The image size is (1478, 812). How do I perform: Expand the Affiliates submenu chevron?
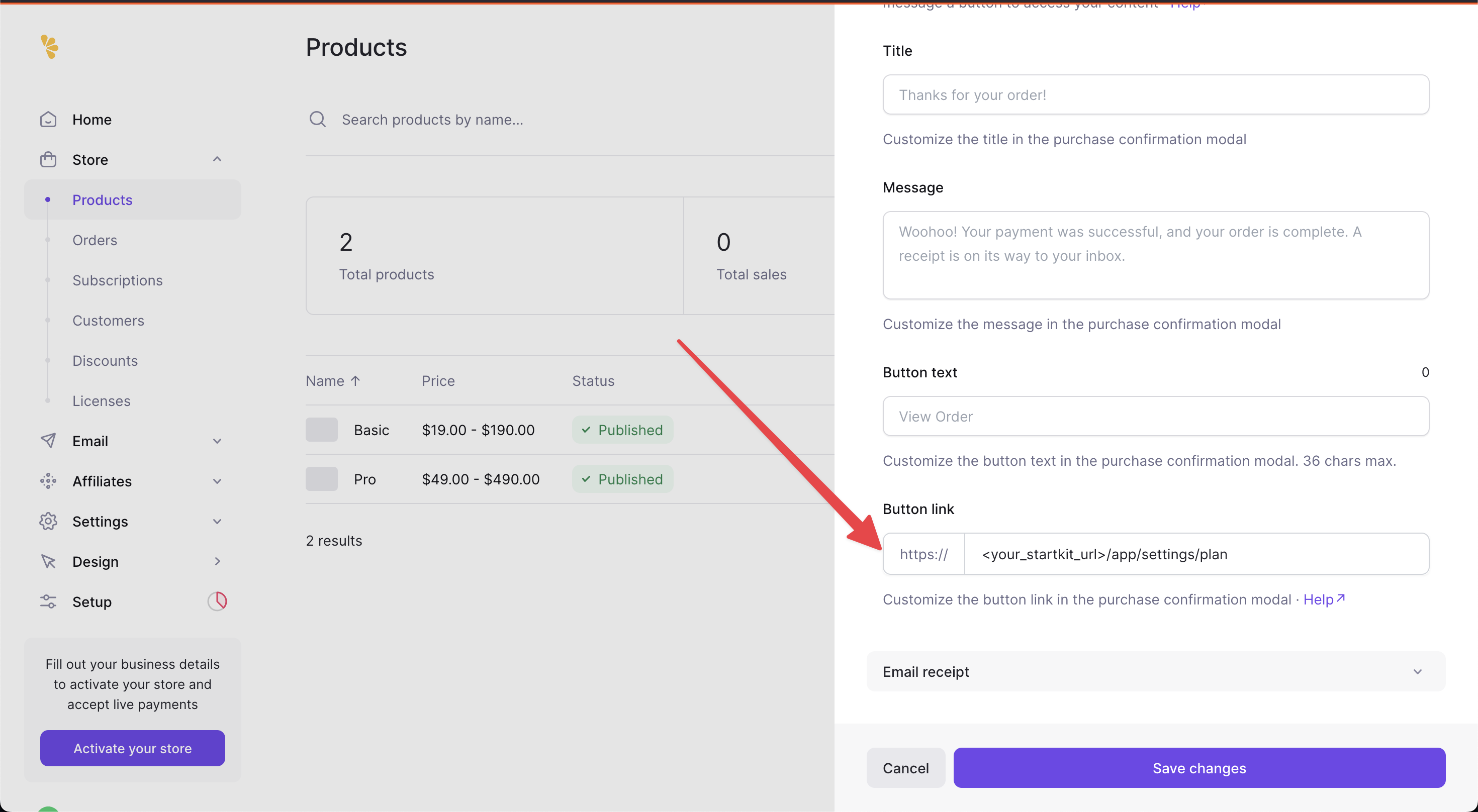(217, 480)
